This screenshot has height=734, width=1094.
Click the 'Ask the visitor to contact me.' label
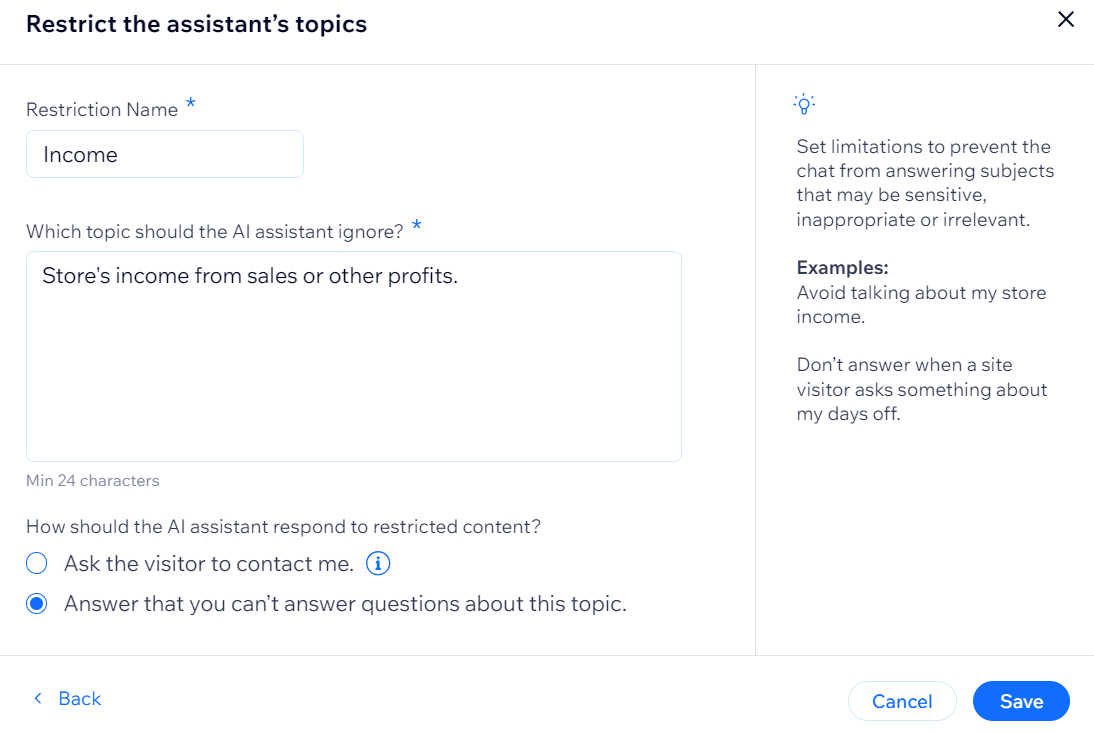coord(209,564)
